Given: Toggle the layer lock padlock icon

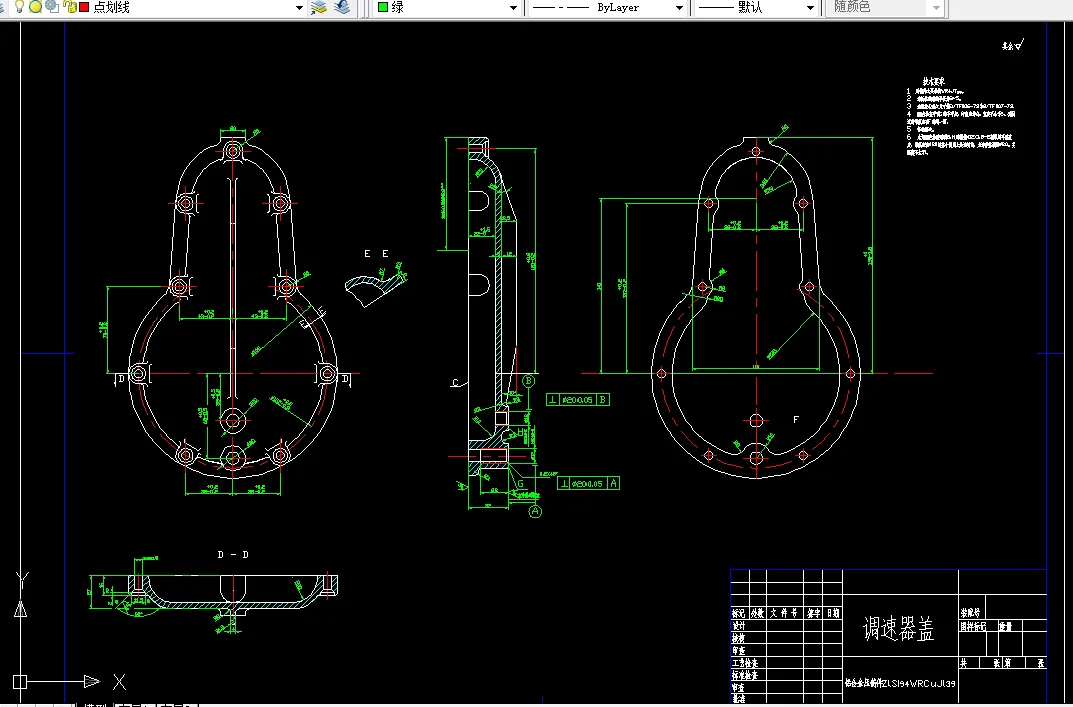Looking at the screenshot, I should click(x=69, y=6).
